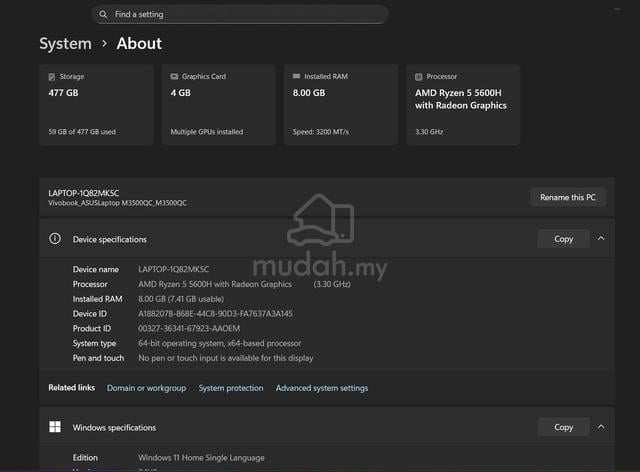Screen dimensions: 640x472
Task: Click the Windows specifications header label
Action: (114, 427)
